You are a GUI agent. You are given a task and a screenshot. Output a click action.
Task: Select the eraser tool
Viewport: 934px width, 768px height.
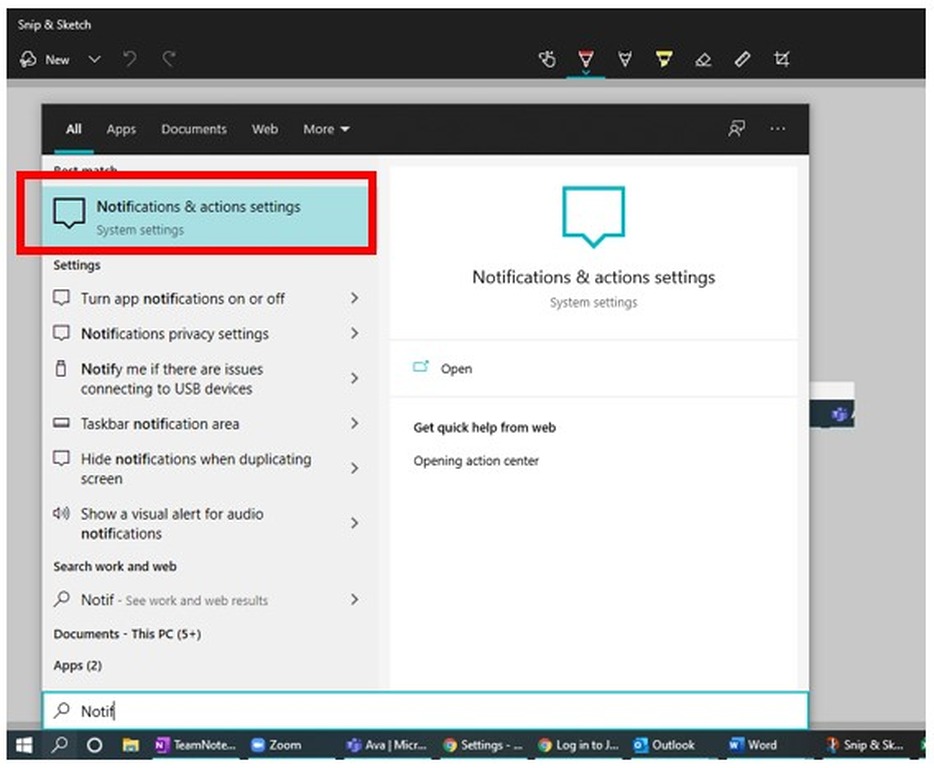pyautogui.click(x=703, y=59)
